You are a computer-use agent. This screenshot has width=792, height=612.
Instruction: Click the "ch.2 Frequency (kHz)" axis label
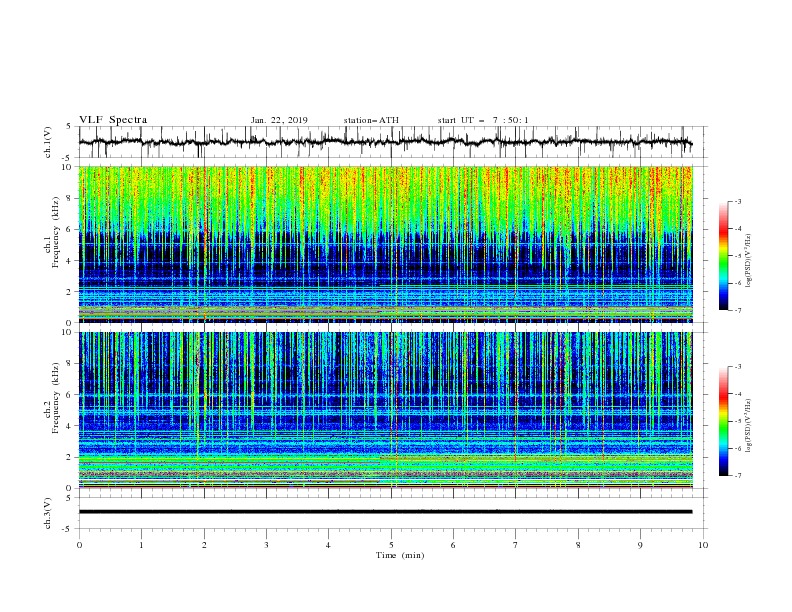pos(52,398)
